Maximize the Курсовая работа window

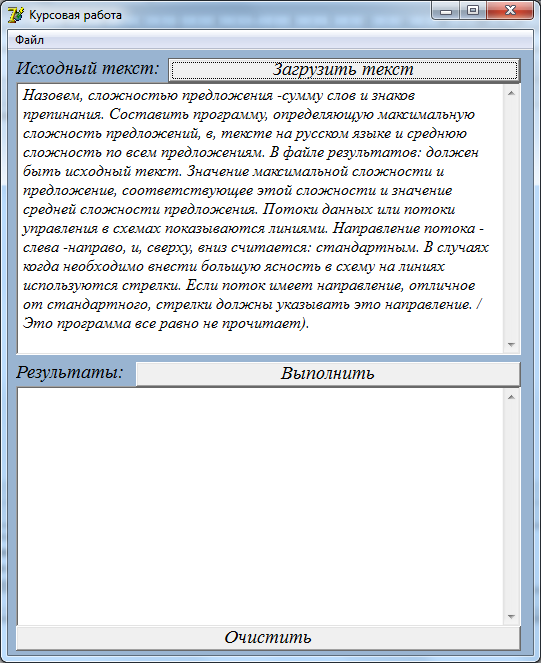[473, 11]
